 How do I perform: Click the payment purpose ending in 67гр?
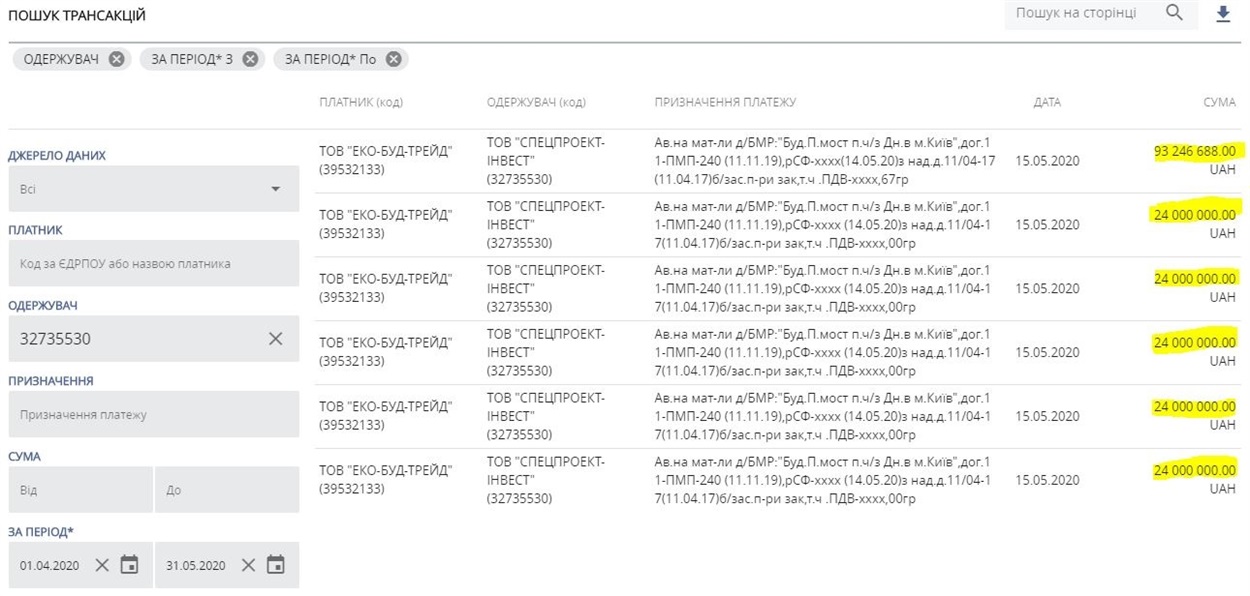(825, 161)
